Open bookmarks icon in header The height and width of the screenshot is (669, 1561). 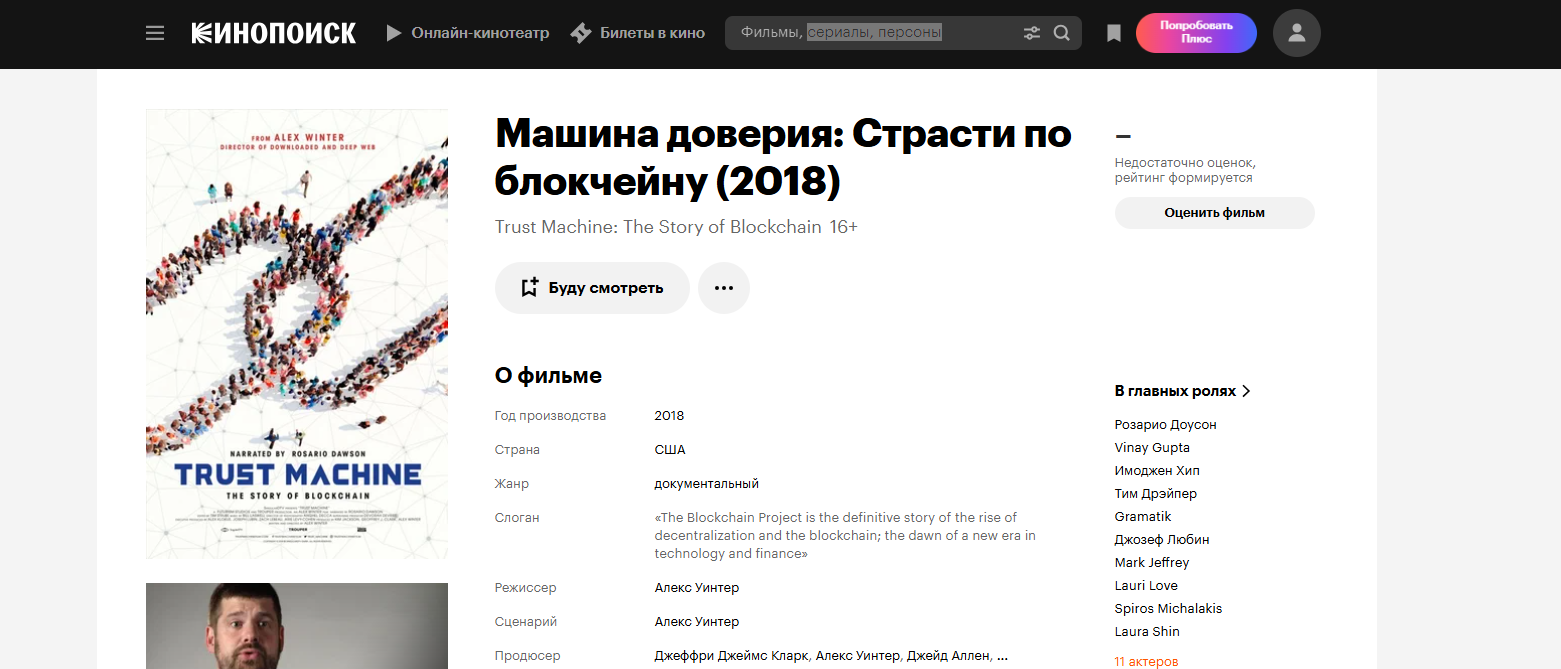(1114, 33)
